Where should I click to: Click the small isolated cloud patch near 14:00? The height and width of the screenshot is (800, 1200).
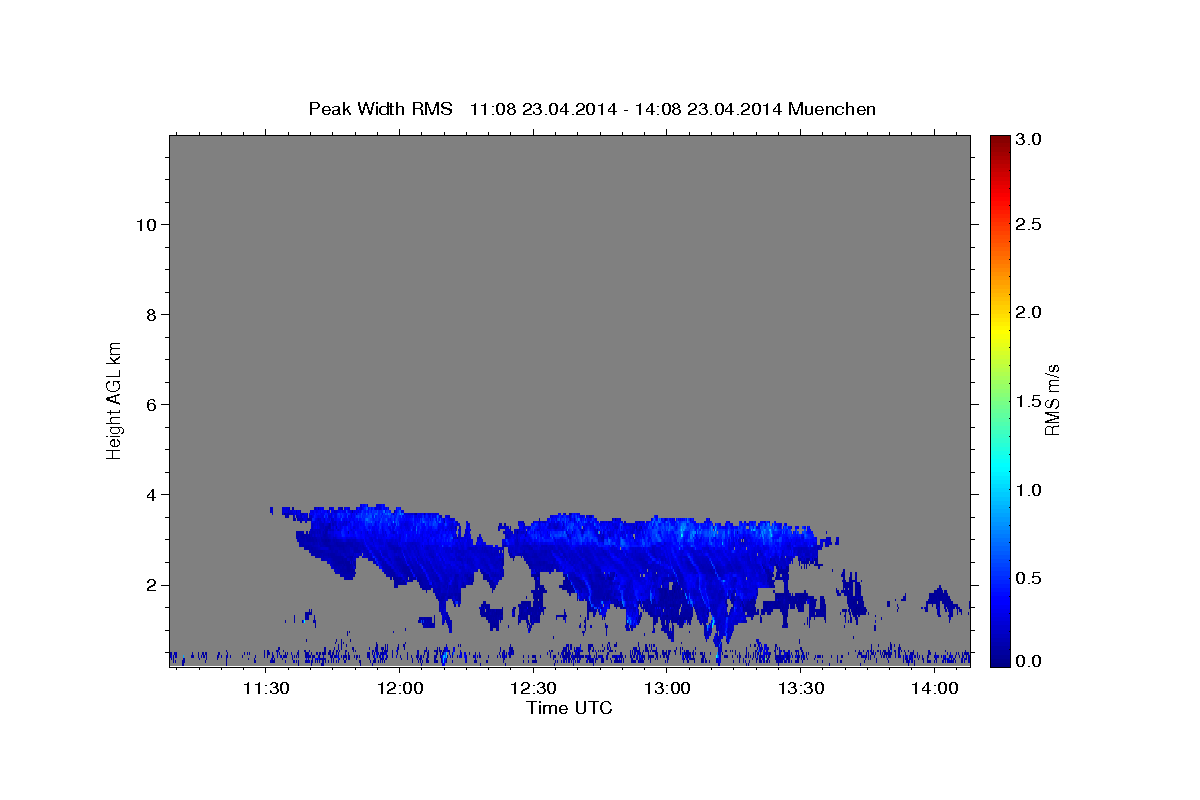(943, 601)
